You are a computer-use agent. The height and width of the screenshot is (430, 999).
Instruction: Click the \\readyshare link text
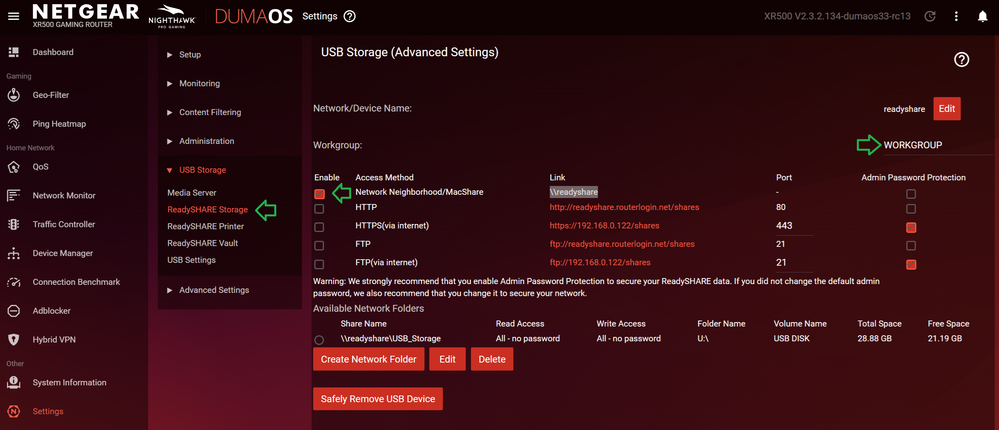click(574, 191)
